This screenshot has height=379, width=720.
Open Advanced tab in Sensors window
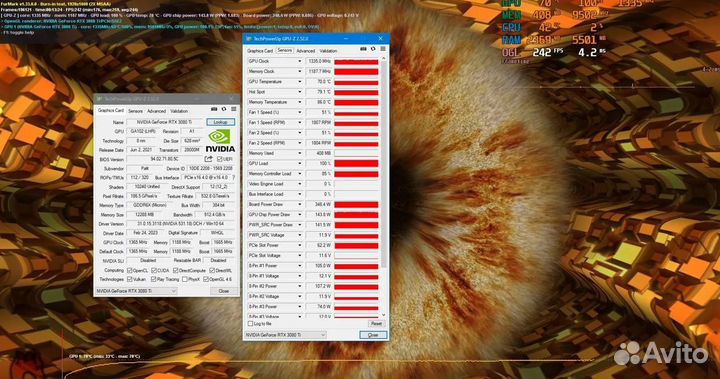pyautogui.click(x=305, y=51)
